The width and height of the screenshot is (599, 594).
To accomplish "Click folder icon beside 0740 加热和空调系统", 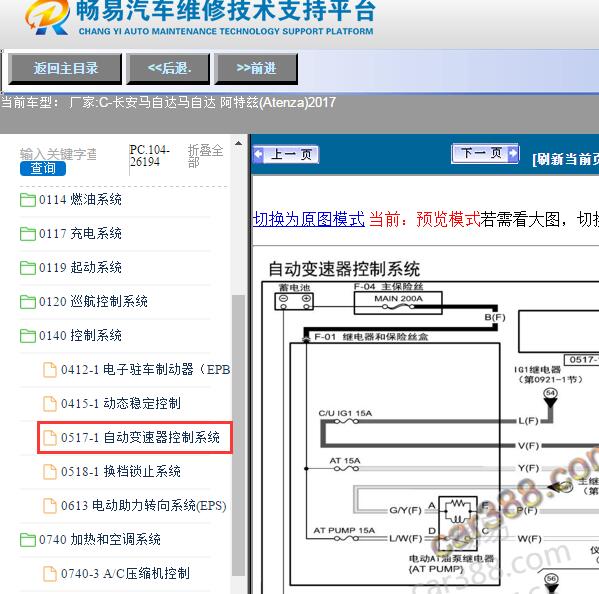I will click(x=28, y=540).
